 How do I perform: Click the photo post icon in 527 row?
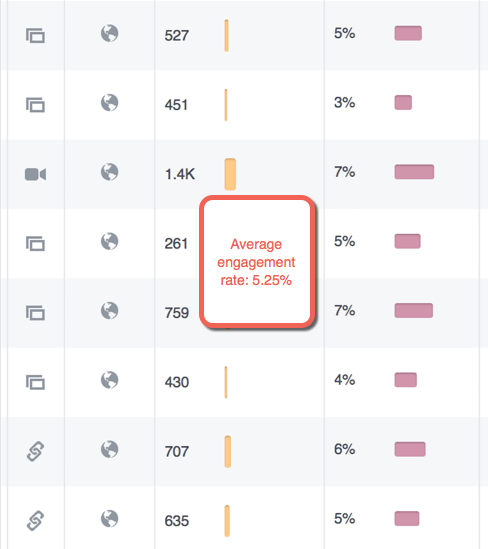(x=35, y=35)
